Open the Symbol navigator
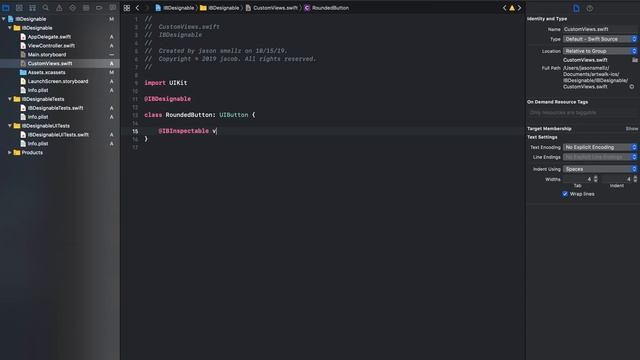This screenshot has height=360, width=640. coord(32,8)
